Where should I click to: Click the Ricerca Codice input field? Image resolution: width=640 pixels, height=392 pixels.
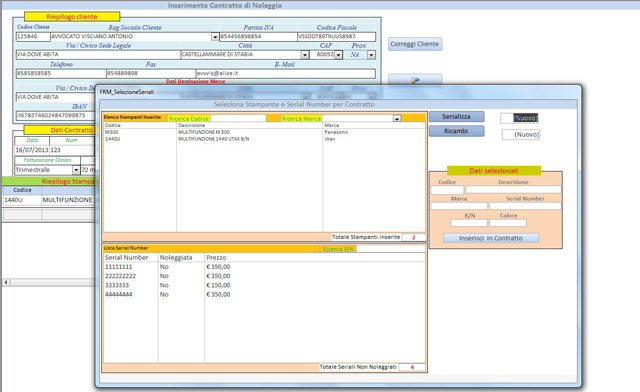pyautogui.click(x=238, y=118)
